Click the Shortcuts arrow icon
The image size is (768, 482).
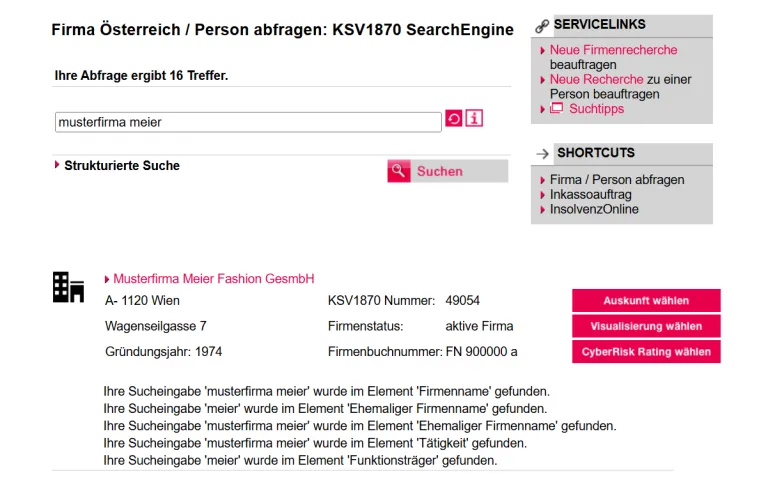[x=543, y=154]
